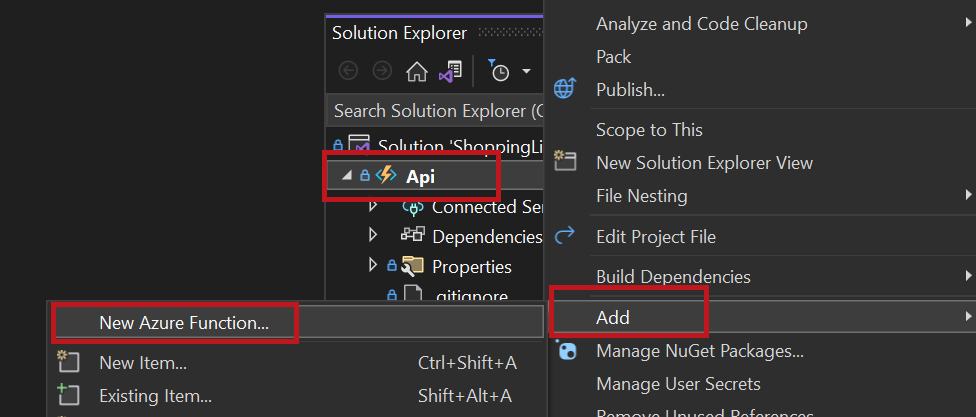Screen dimensions: 976x417
Task: Collapse the Api project node
Action: point(347,176)
